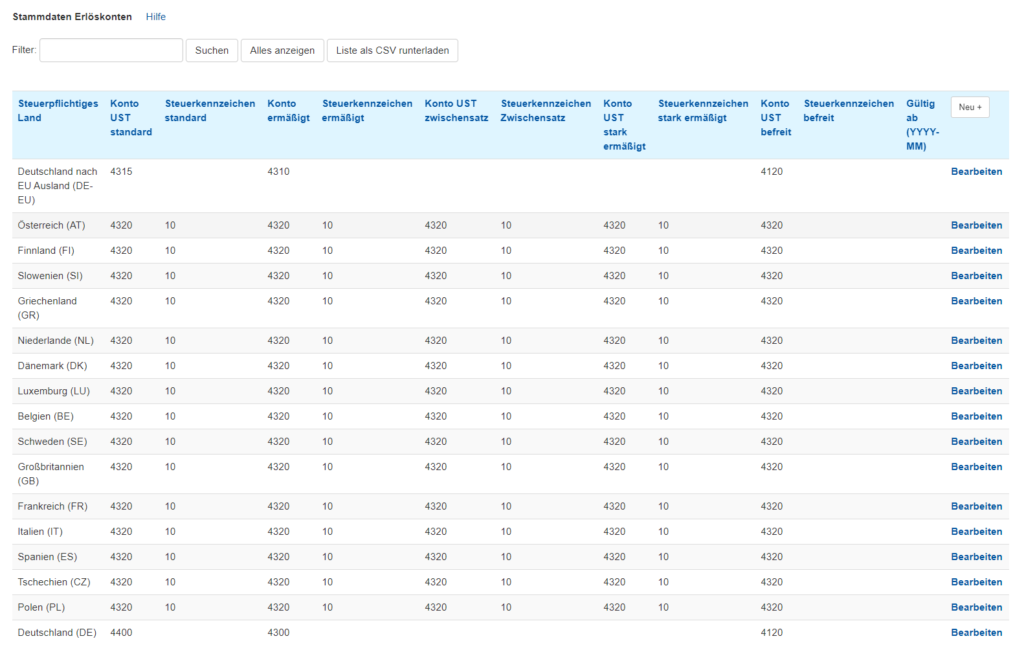Edit the Finnland (FI) row
1024x654 pixels.
976,251
